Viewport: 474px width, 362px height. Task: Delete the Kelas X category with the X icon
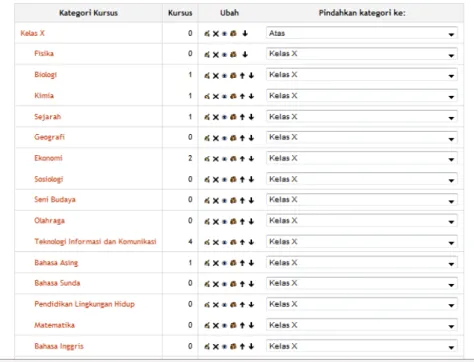(216, 34)
